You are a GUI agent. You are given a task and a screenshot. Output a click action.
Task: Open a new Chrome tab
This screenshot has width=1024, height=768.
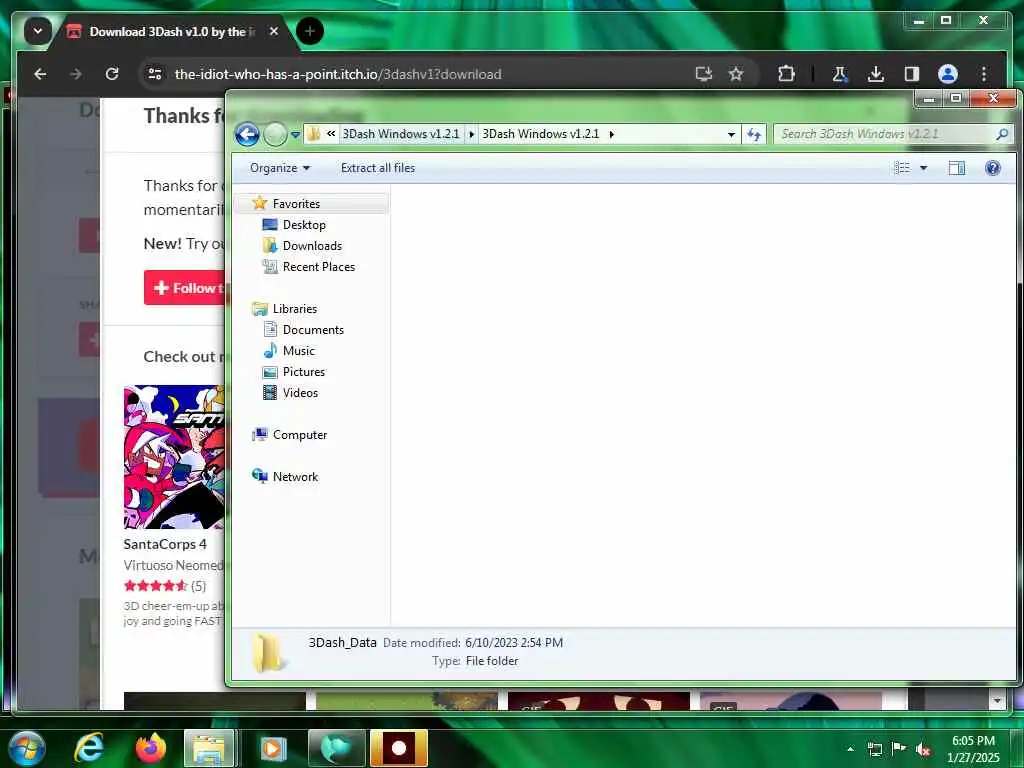pos(310,31)
